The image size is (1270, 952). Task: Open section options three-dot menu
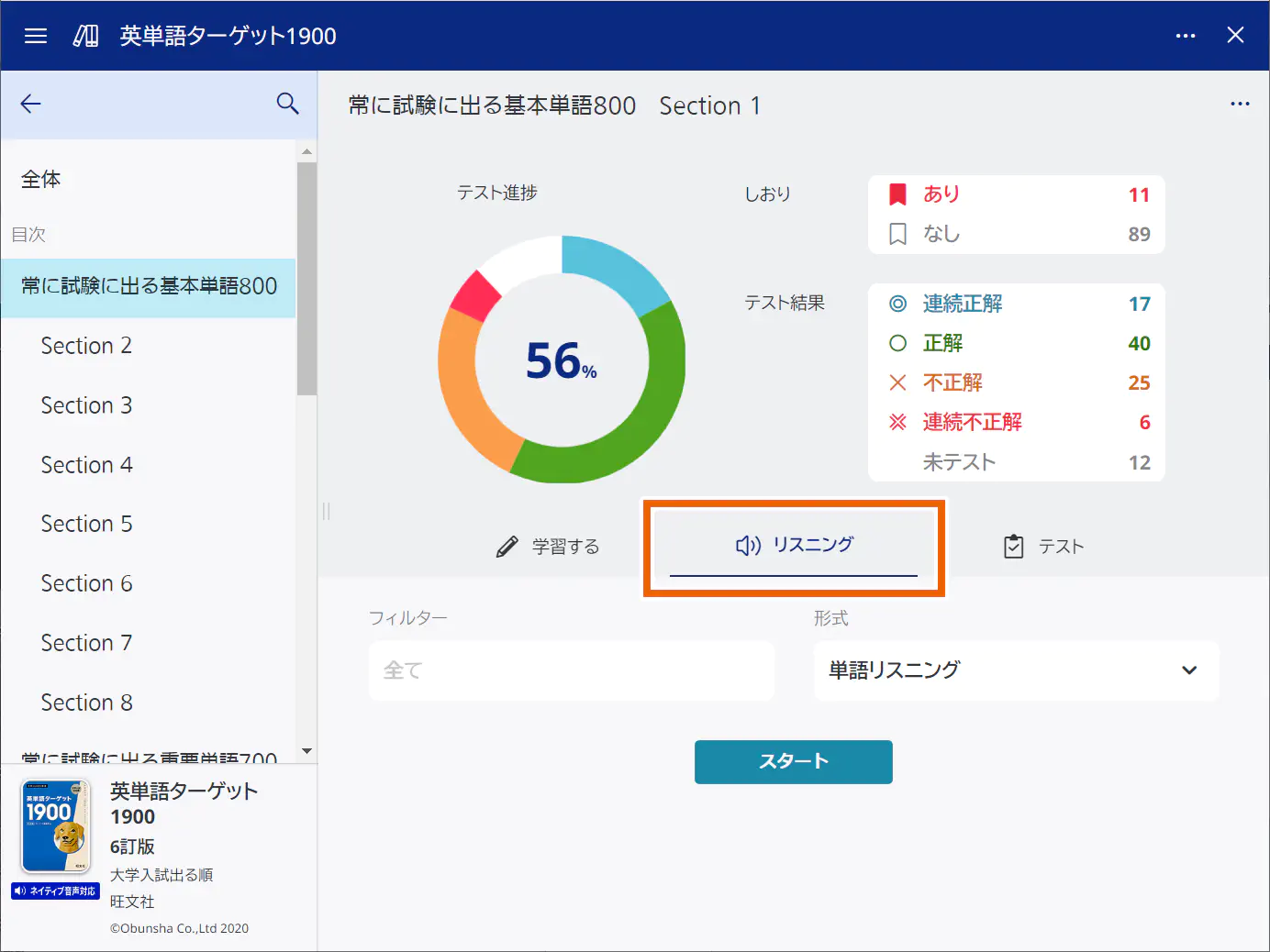point(1240,104)
